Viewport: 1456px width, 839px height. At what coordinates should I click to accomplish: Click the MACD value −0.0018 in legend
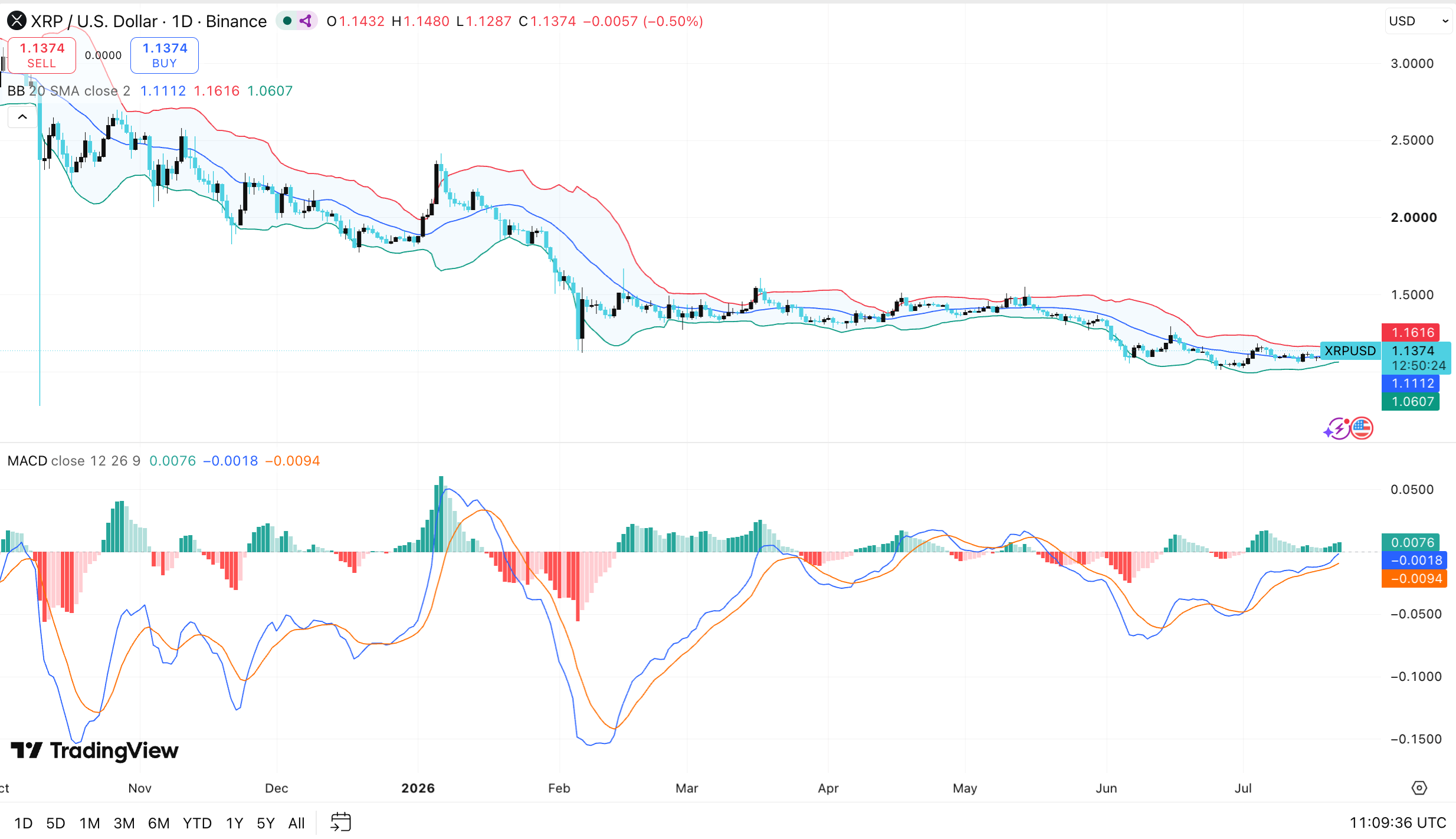point(230,461)
